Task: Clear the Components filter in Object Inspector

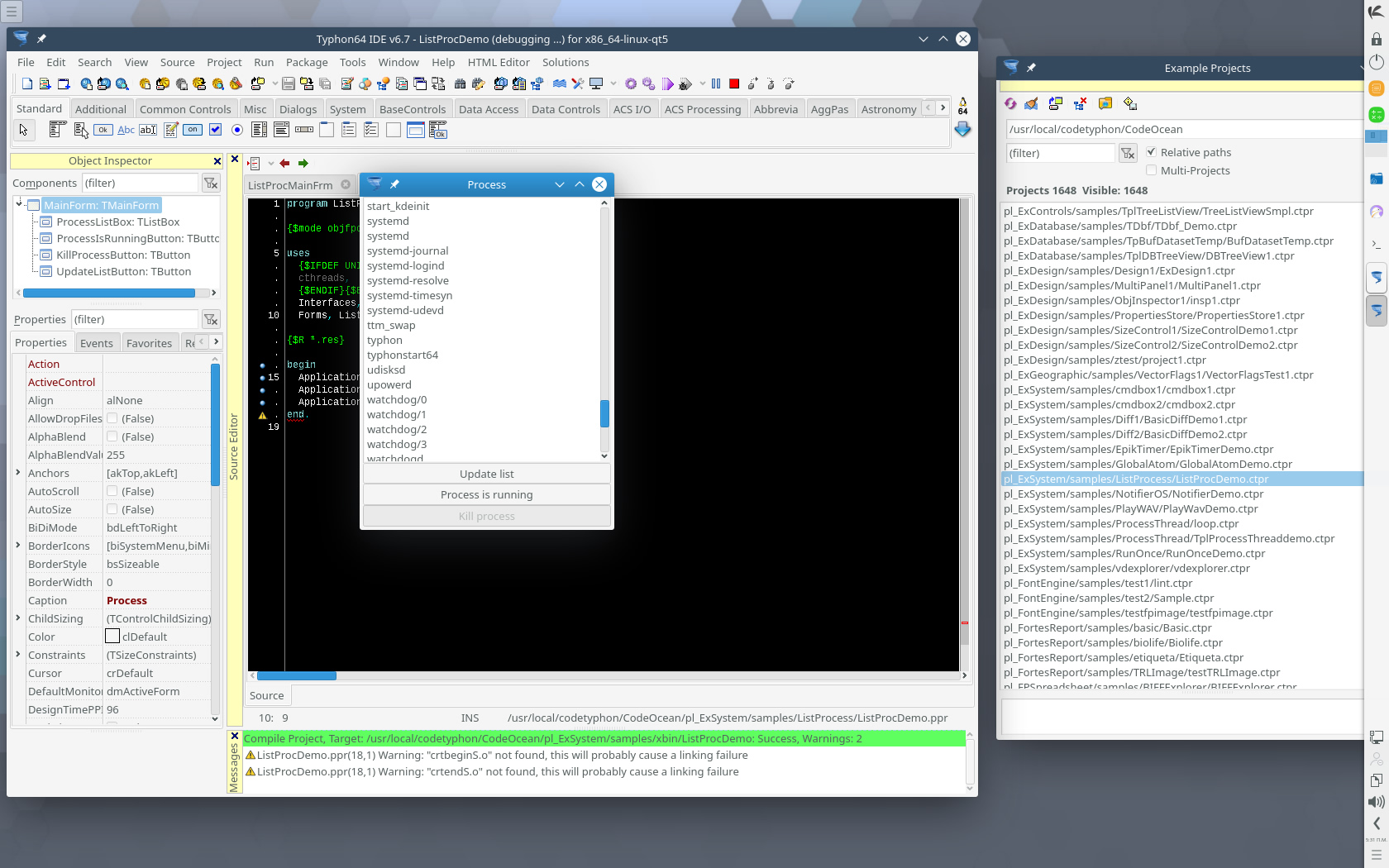Action: pos(211,183)
